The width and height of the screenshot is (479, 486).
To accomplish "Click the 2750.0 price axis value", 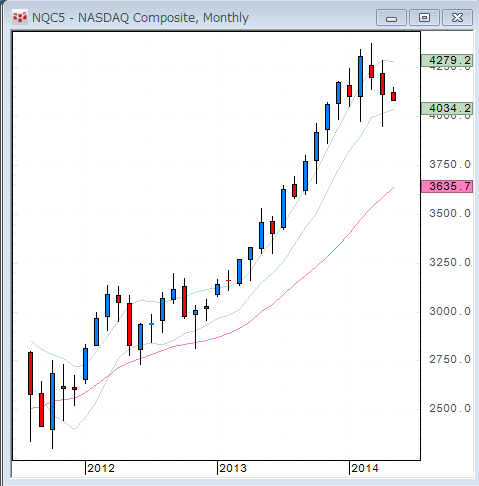I will click(x=450, y=359).
